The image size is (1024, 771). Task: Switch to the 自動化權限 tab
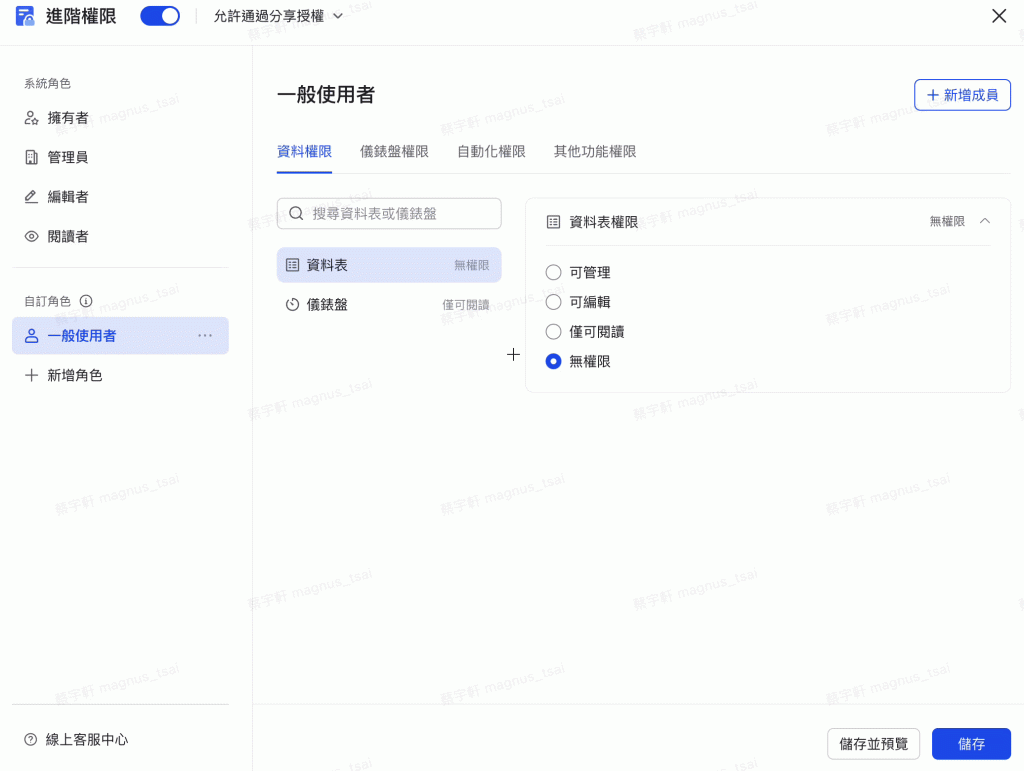[x=491, y=151]
